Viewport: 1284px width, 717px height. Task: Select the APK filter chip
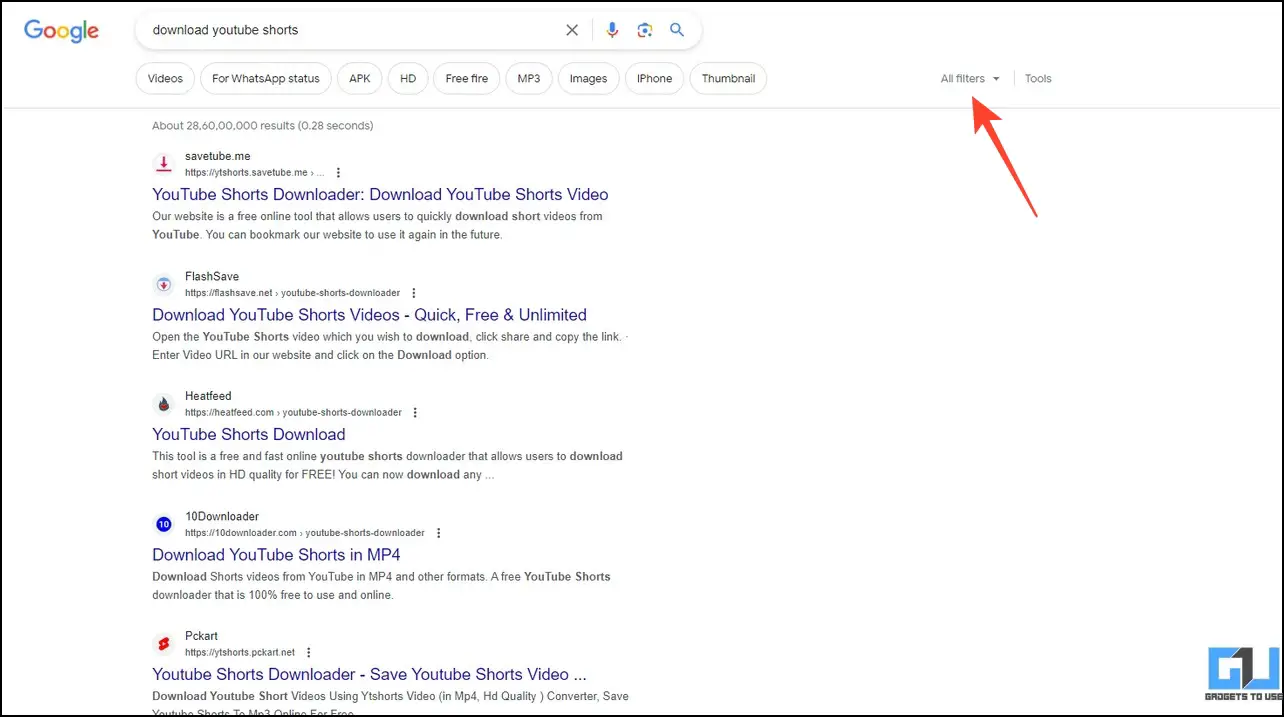360,79
